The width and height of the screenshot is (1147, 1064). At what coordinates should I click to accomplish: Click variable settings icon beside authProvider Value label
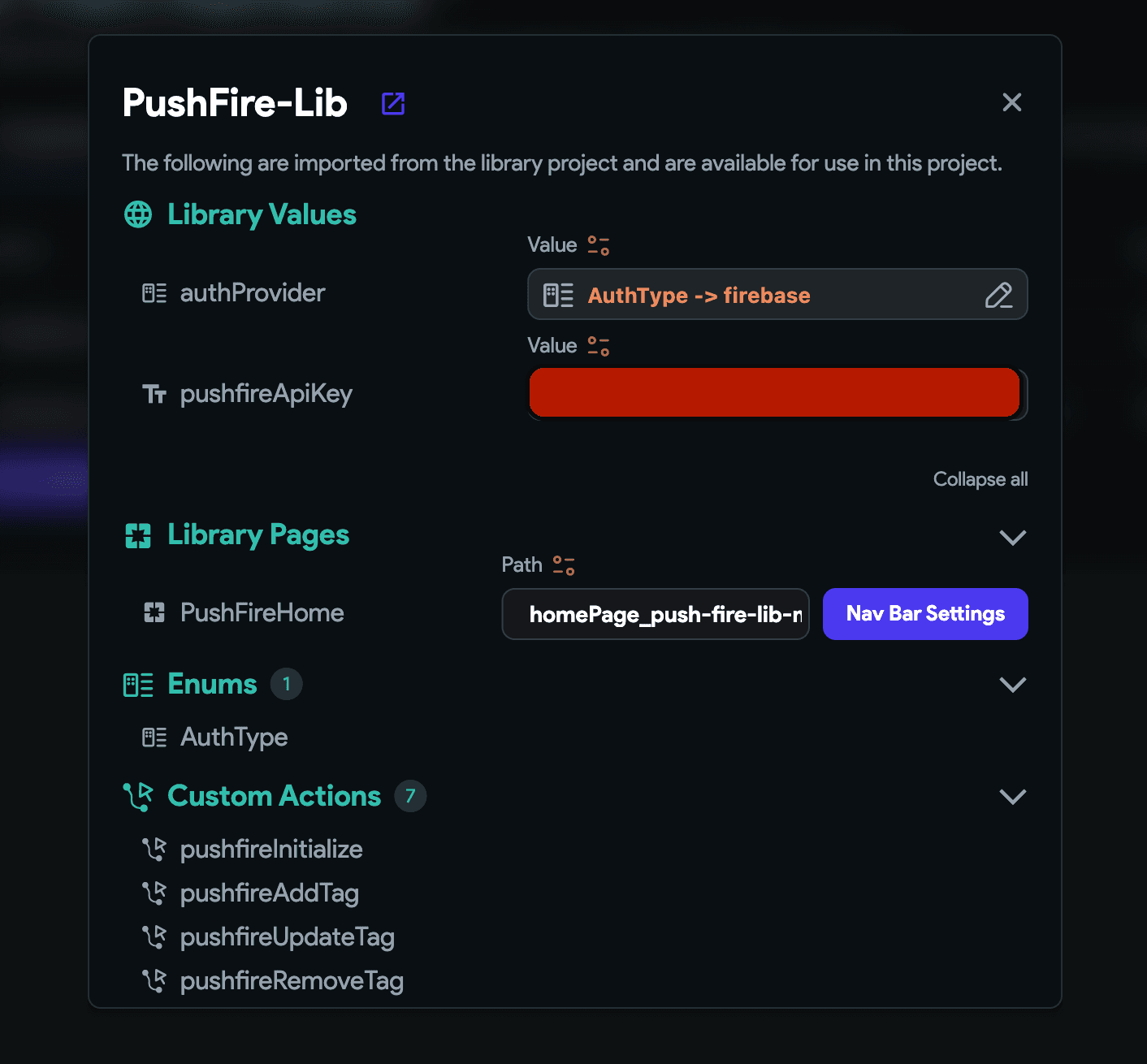tap(599, 245)
